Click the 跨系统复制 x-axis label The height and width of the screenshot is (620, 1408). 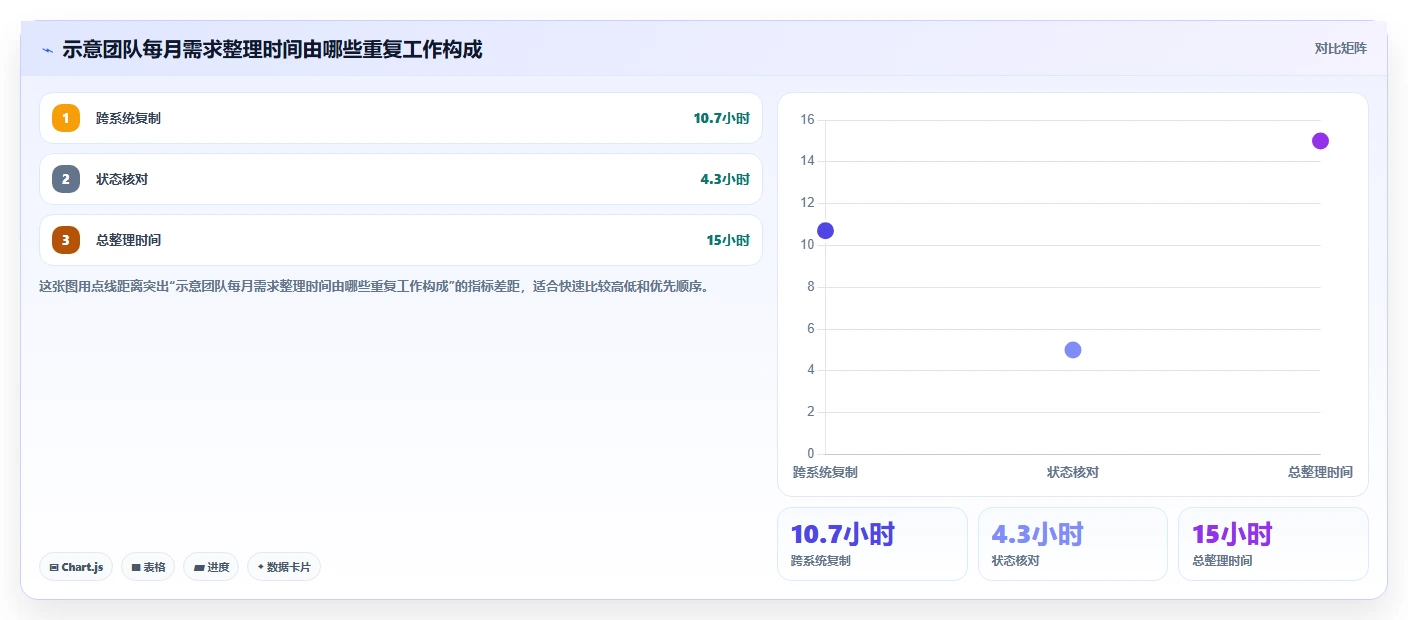point(825,472)
